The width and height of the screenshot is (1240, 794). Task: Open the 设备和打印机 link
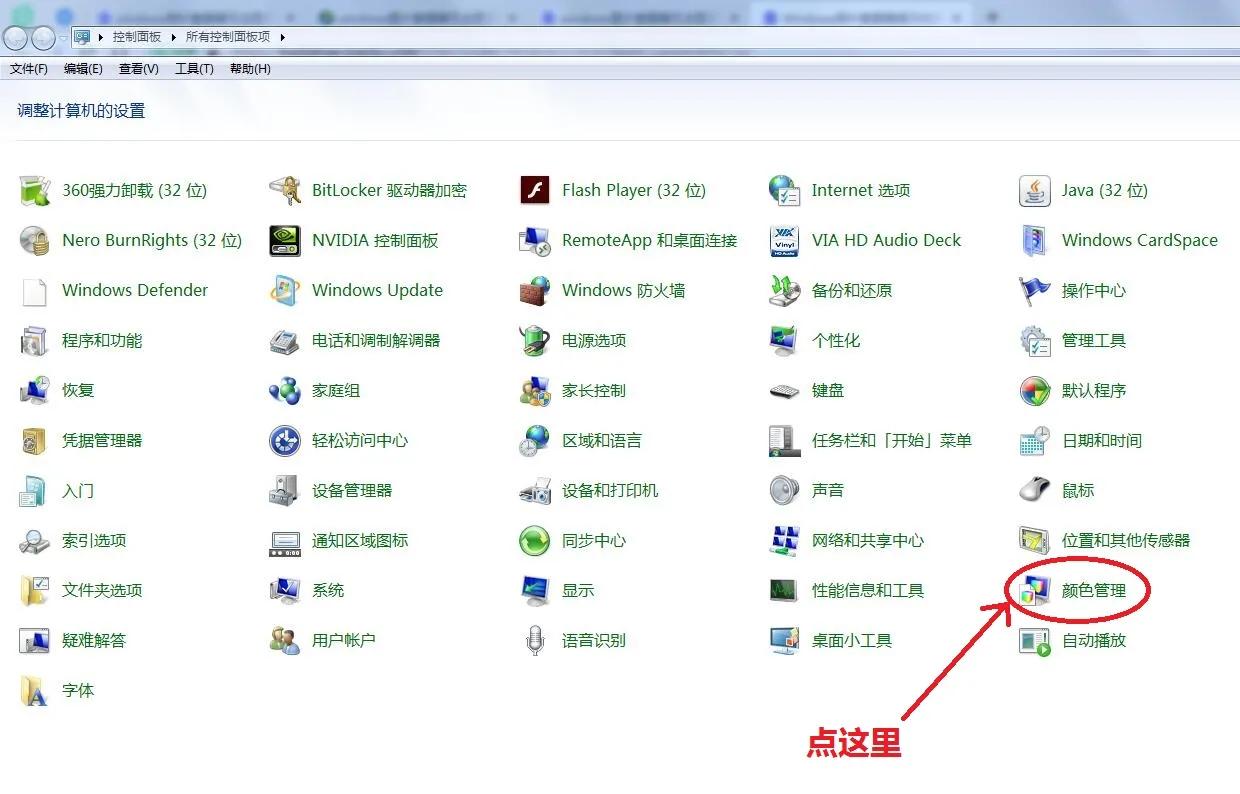(610, 490)
